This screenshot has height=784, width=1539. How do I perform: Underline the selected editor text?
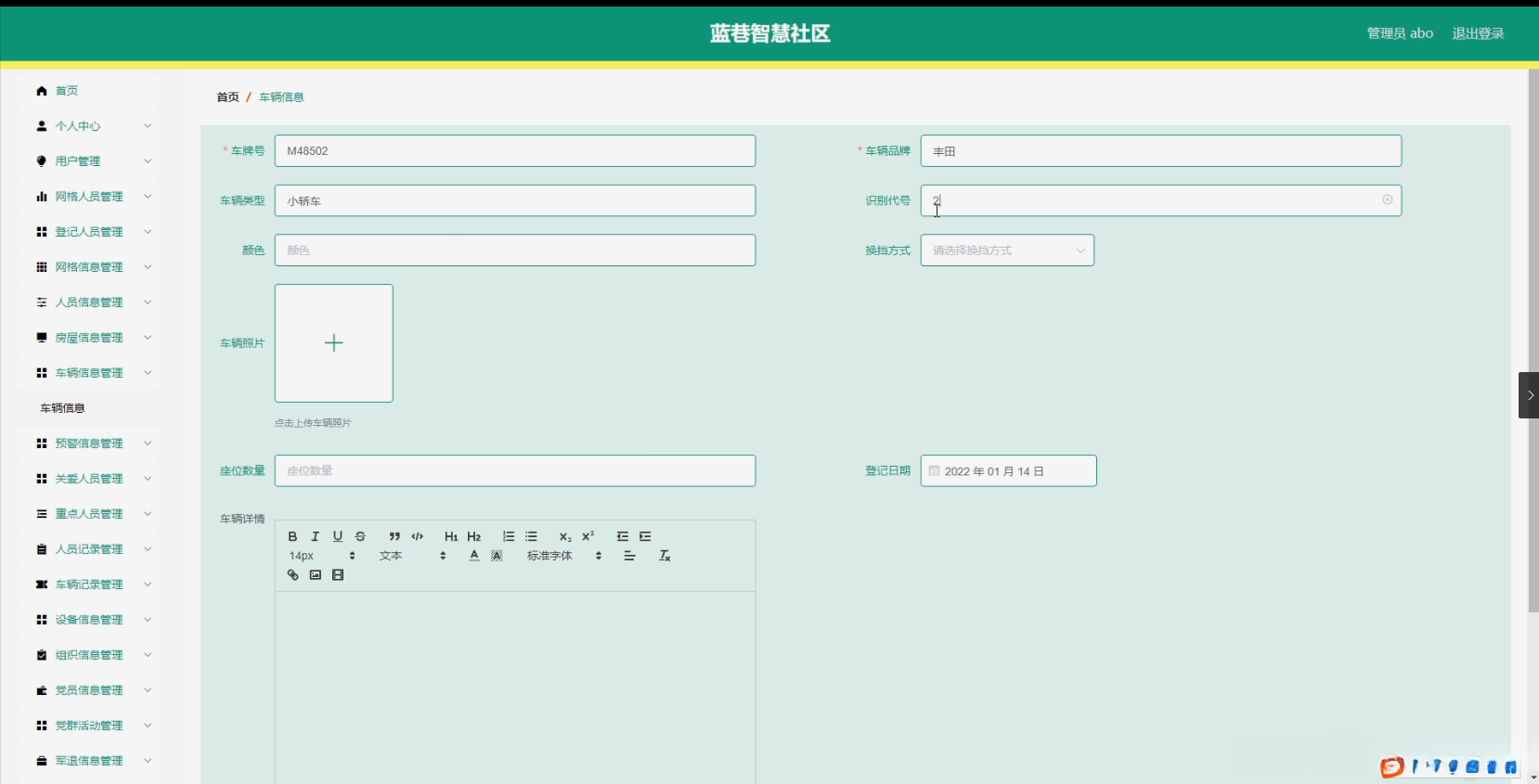(338, 536)
